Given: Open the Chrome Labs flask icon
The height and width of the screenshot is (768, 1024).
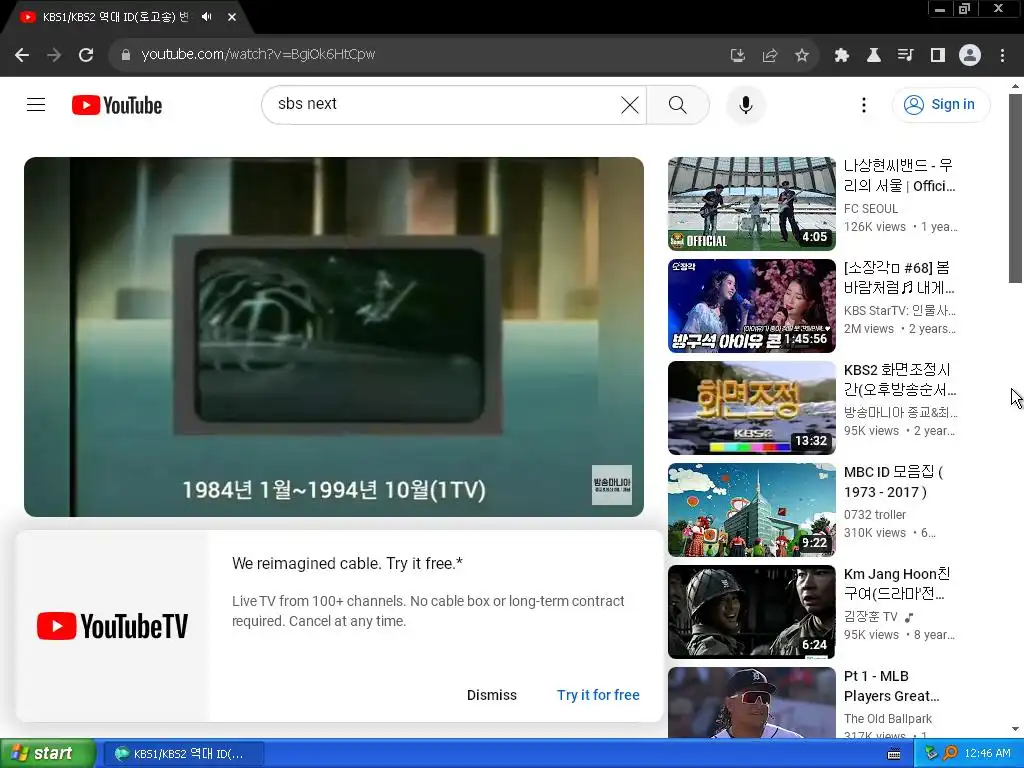Looking at the screenshot, I should [874, 55].
